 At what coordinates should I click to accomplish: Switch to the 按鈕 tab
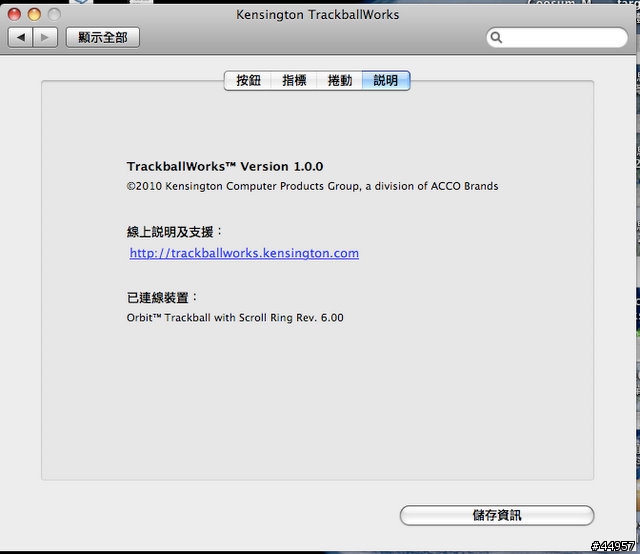[x=248, y=80]
